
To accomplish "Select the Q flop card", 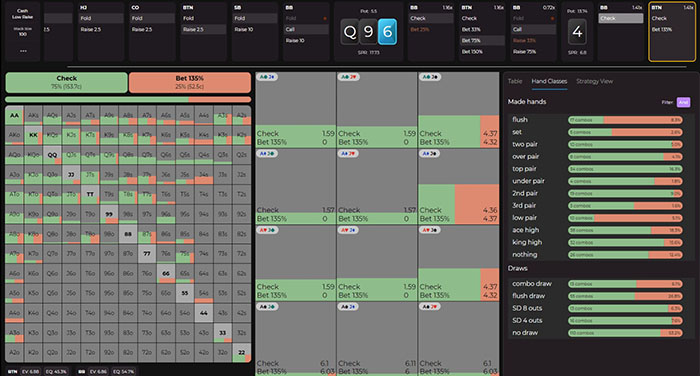I will (x=350, y=32).
